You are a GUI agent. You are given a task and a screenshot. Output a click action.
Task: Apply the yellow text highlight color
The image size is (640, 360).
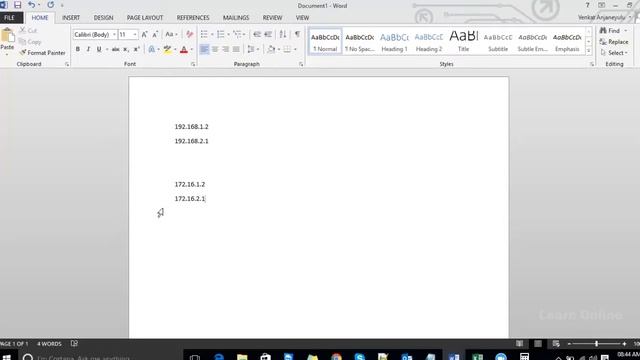point(167,49)
